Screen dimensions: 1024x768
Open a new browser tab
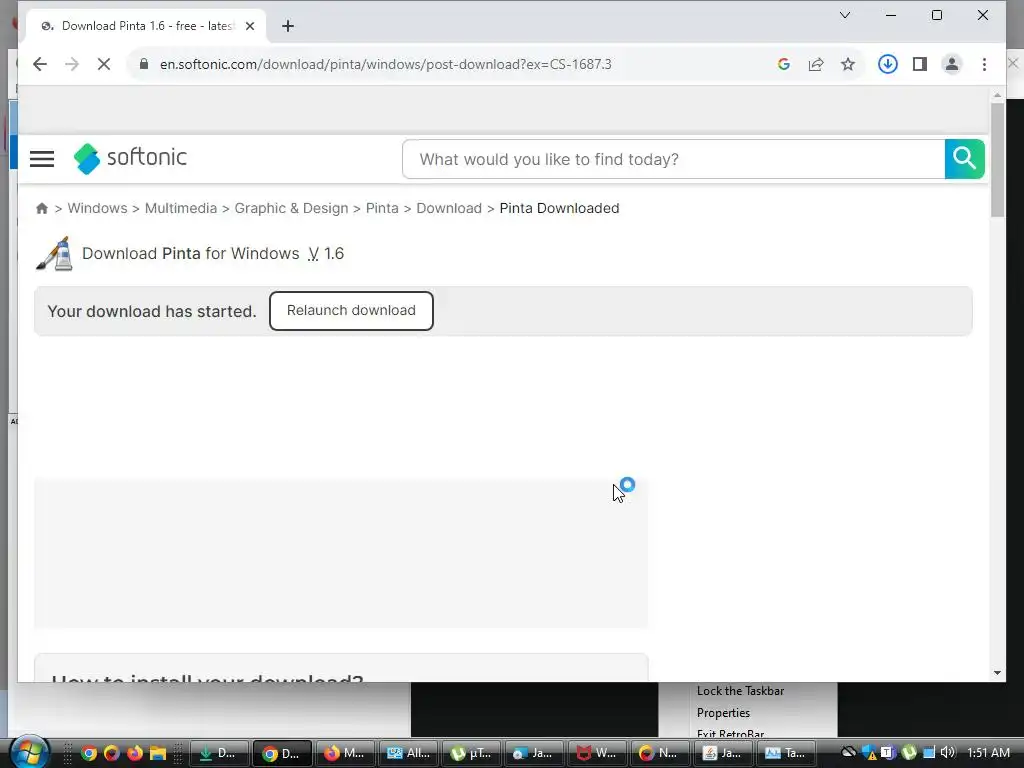point(288,26)
